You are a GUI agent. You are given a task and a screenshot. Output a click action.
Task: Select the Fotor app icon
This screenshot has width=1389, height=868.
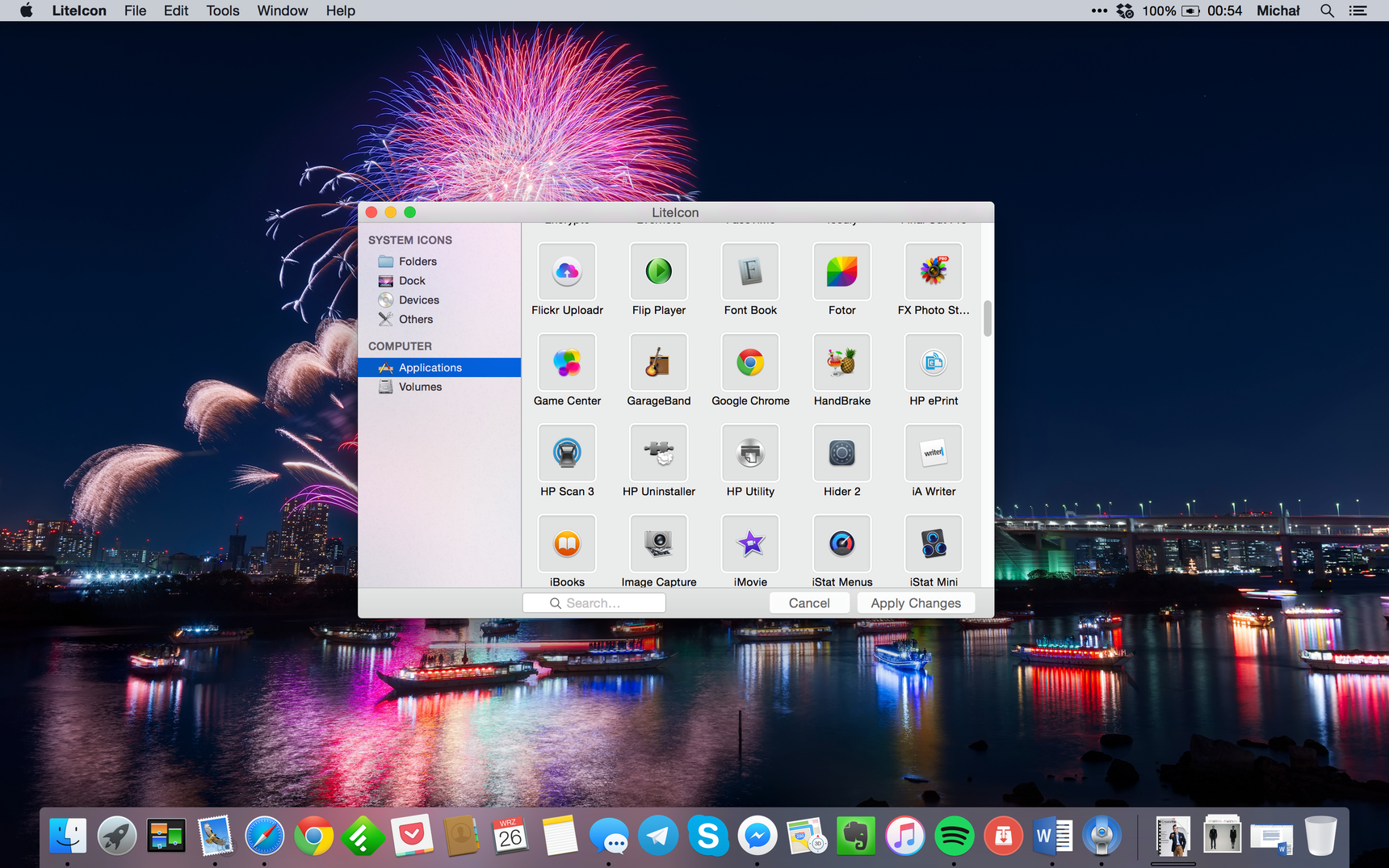point(841,272)
